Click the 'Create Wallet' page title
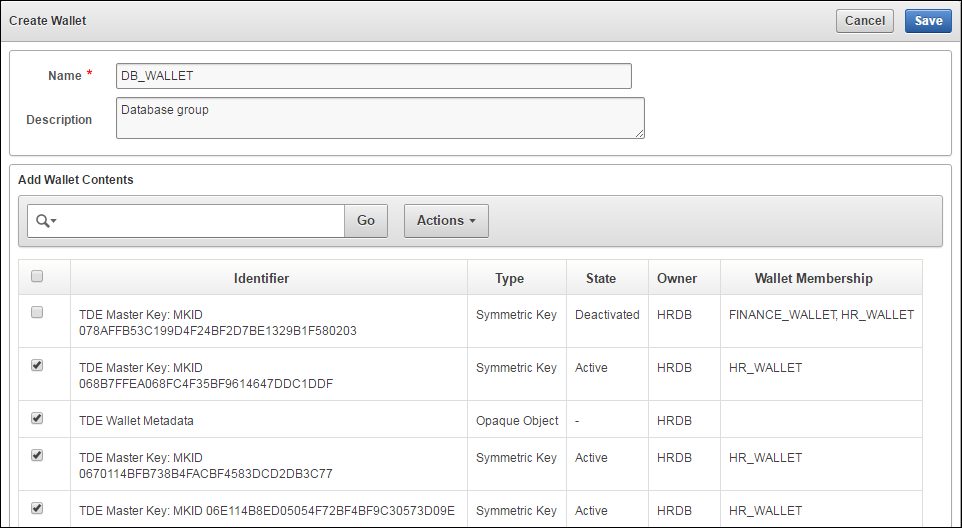The height and width of the screenshot is (528, 962). click(47, 21)
